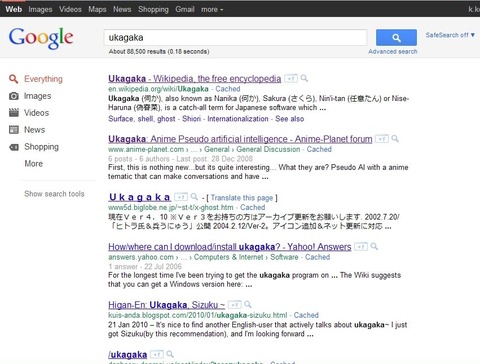The width and height of the screenshot is (480, 364).
Task: Open Gmail in the top navigation bar
Action: (185, 9)
